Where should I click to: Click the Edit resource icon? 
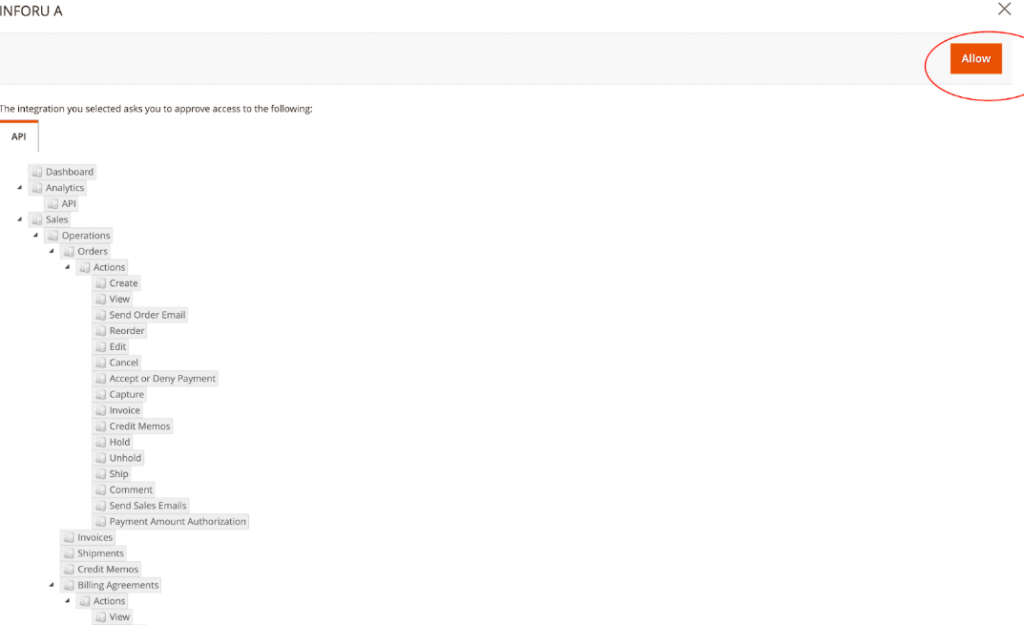[x=101, y=347]
